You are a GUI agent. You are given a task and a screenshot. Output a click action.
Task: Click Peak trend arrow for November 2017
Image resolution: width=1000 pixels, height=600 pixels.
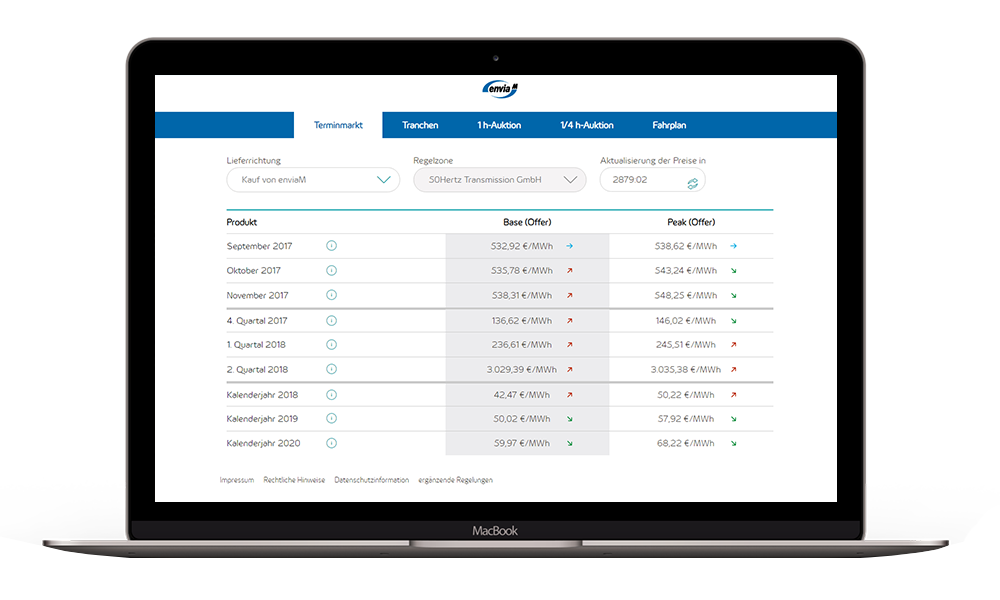(733, 295)
